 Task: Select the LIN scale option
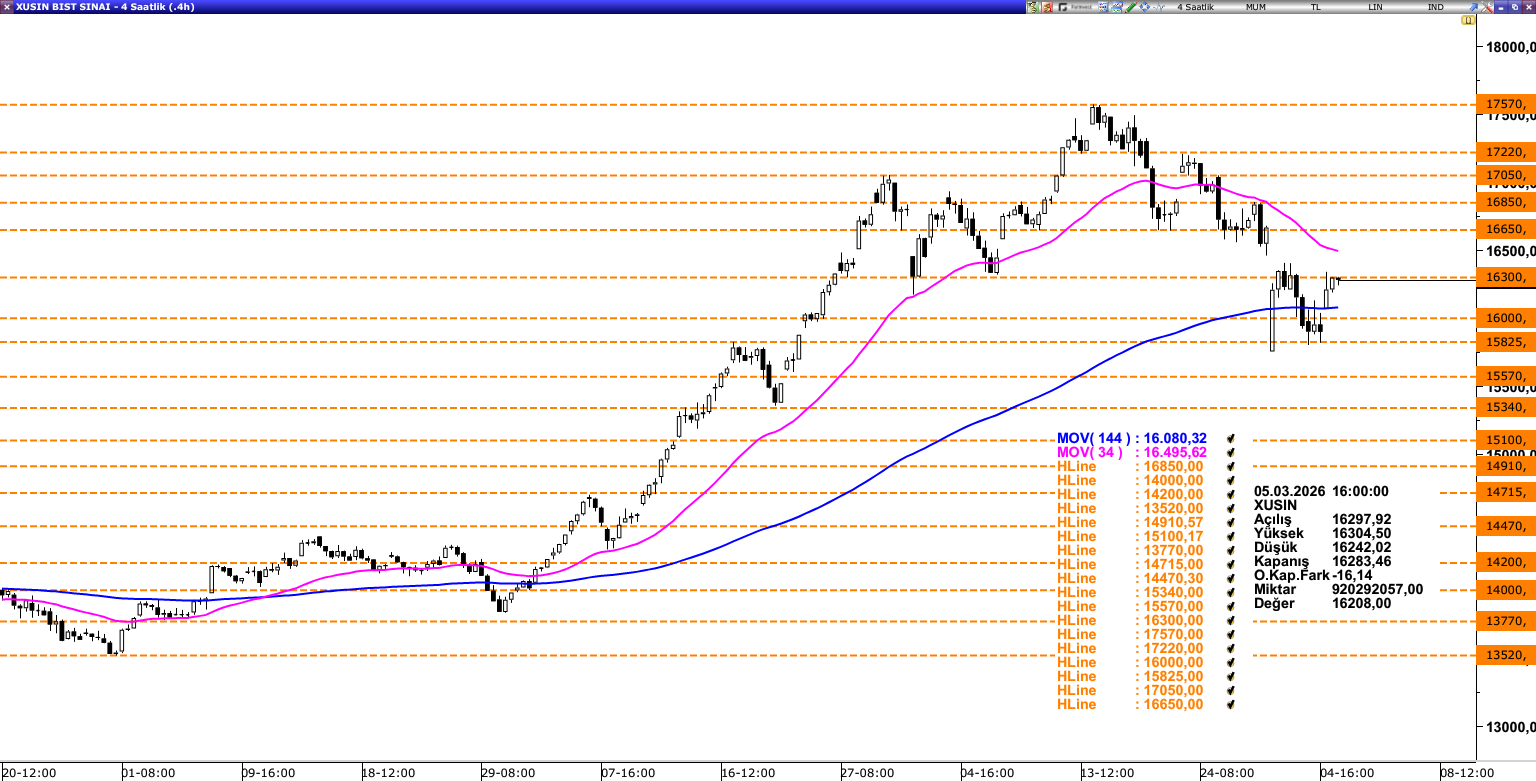pyautogui.click(x=1376, y=7)
